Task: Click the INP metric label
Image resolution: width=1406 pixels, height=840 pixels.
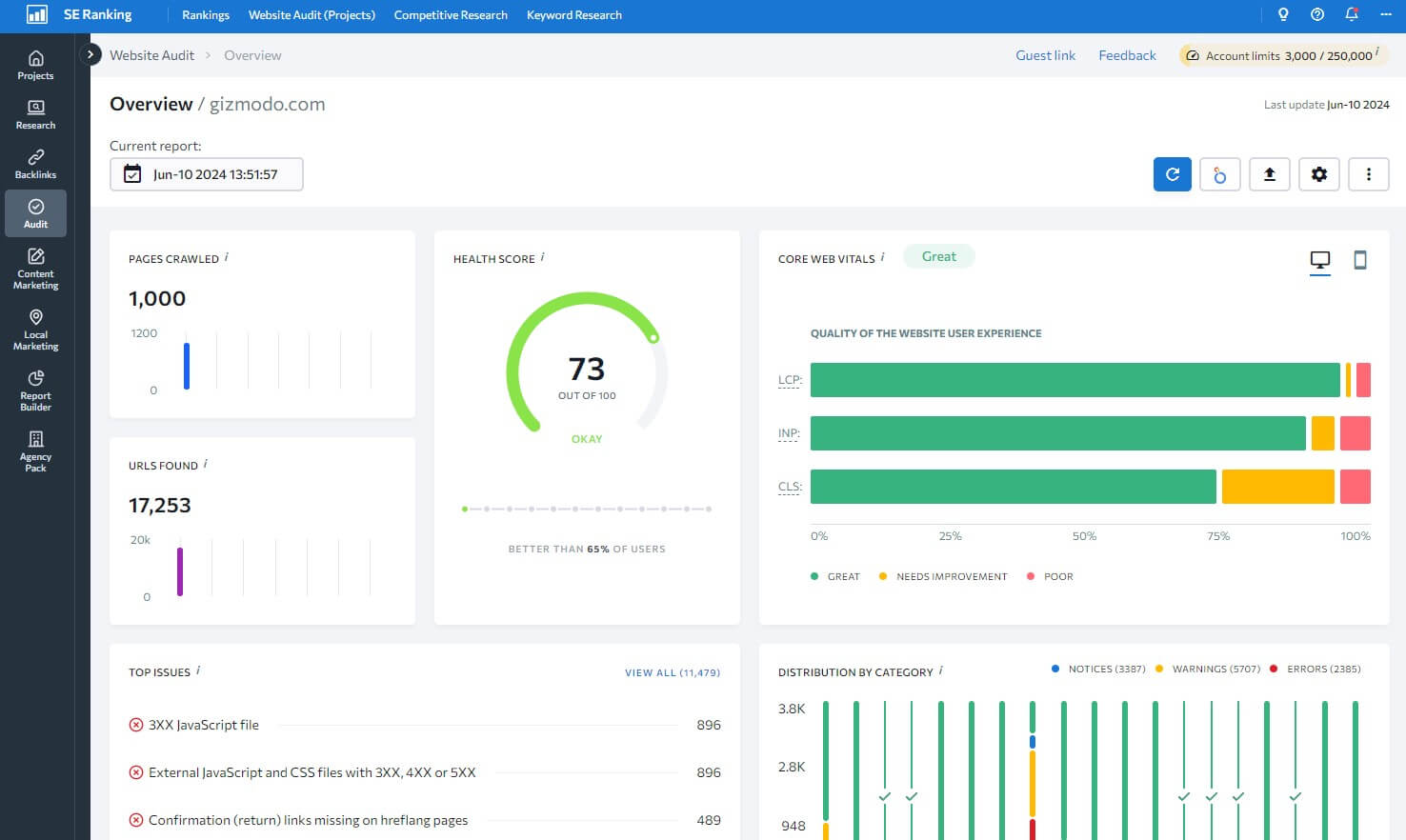Action: click(x=789, y=433)
